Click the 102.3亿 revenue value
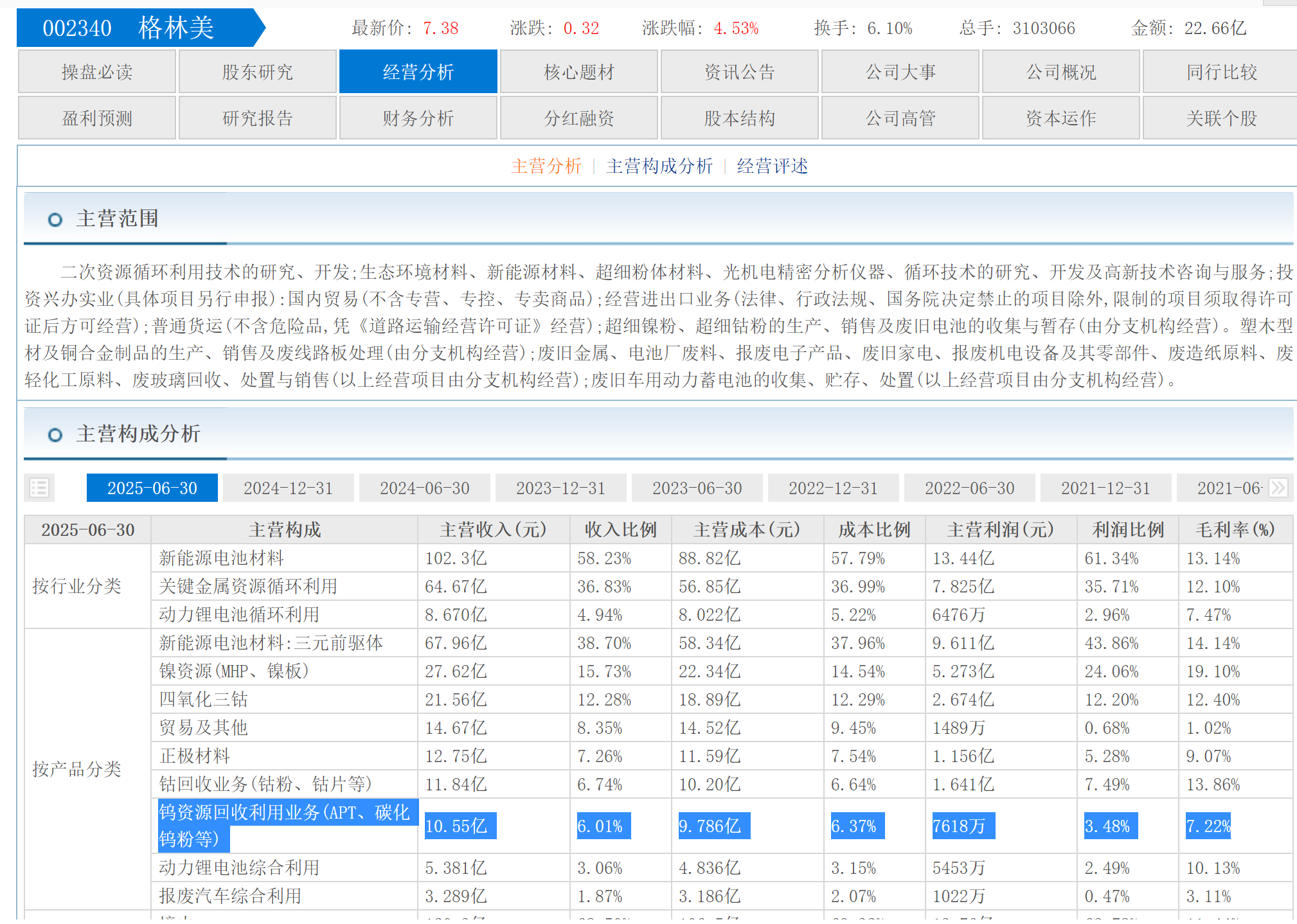Image resolution: width=1297 pixels, height=924 pixels. pos(456,558)
